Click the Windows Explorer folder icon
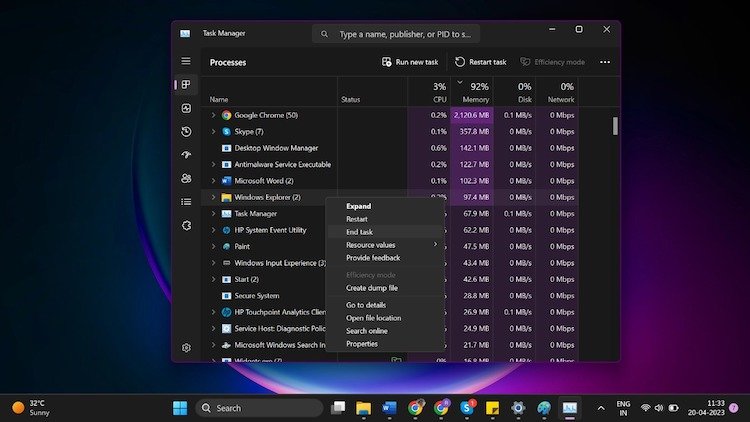This screenshot has width=750, height=422. [226, 197]
